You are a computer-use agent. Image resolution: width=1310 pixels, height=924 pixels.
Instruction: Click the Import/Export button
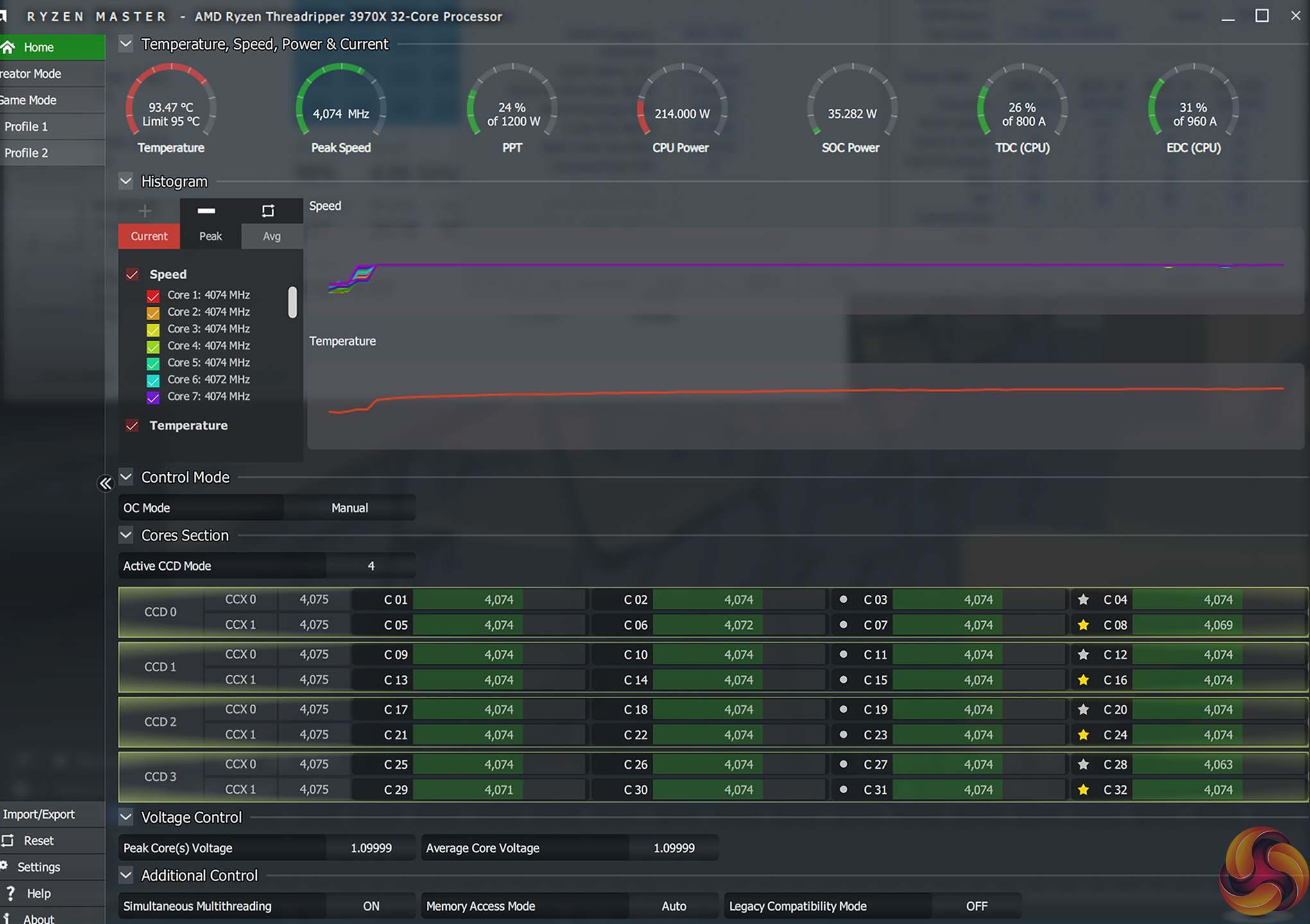pos(39,814)
